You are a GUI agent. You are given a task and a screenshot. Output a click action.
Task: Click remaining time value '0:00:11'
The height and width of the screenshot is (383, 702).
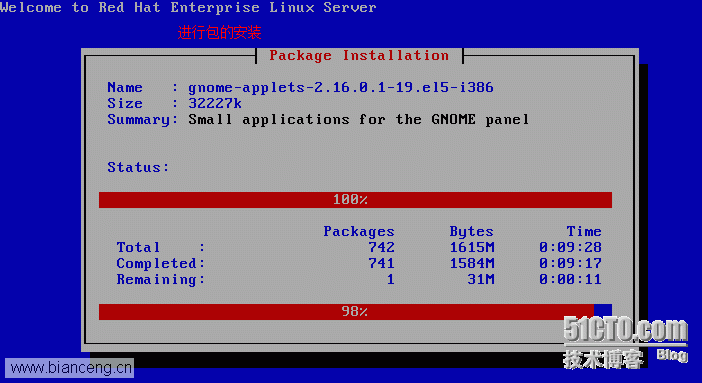(571, 280)
